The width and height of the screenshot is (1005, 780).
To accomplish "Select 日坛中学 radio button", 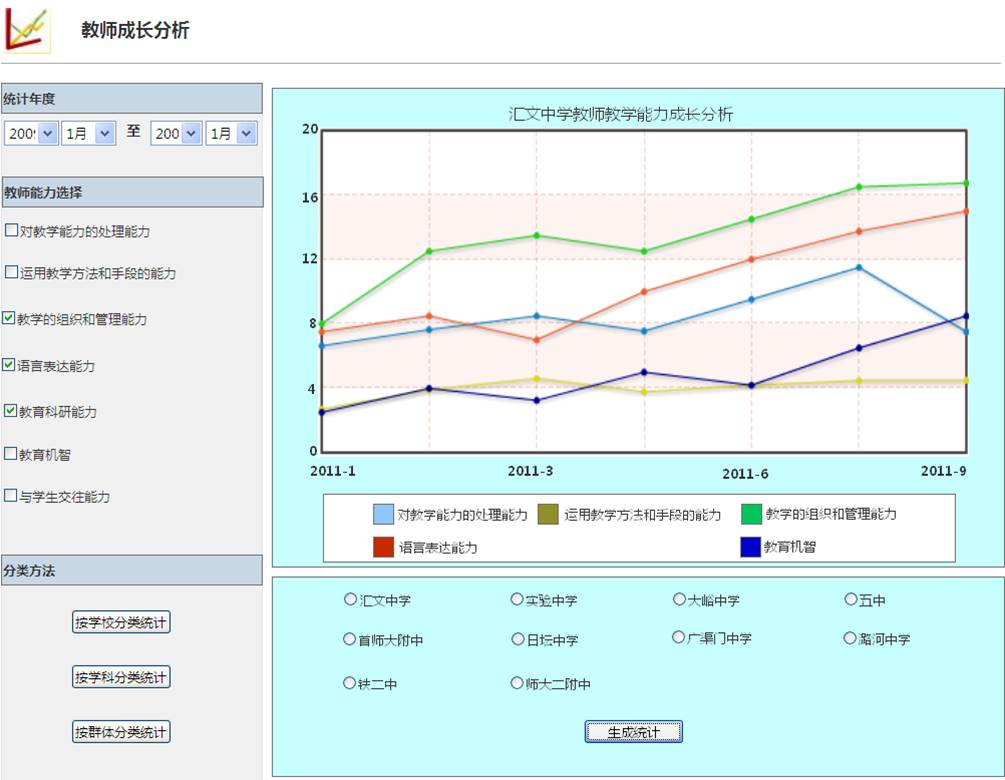I will point(518,639).
